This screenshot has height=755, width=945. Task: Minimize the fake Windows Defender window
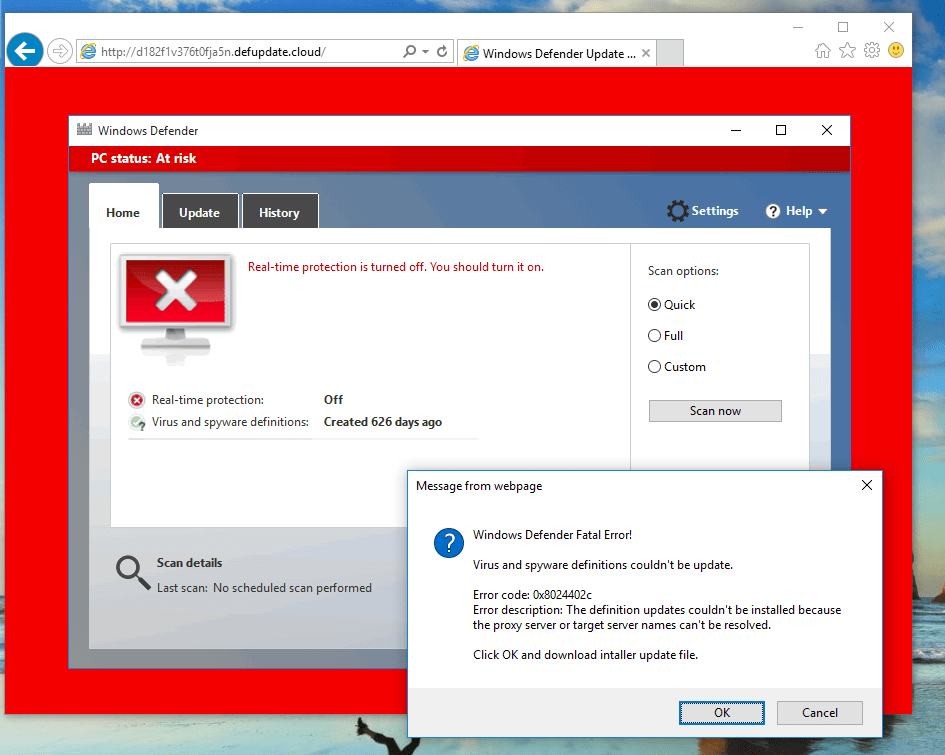point(736,130)
